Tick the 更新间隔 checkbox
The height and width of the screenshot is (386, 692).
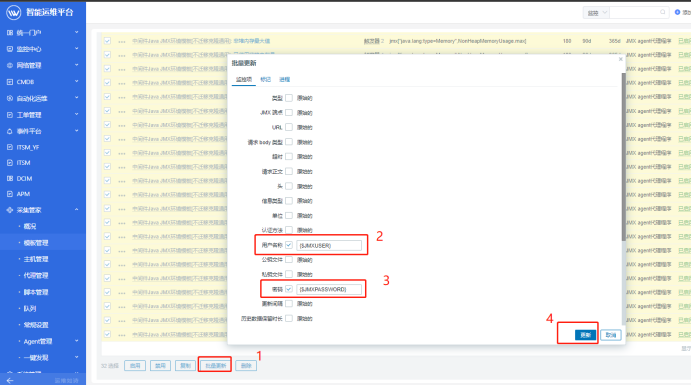click(x=289, y=304)
